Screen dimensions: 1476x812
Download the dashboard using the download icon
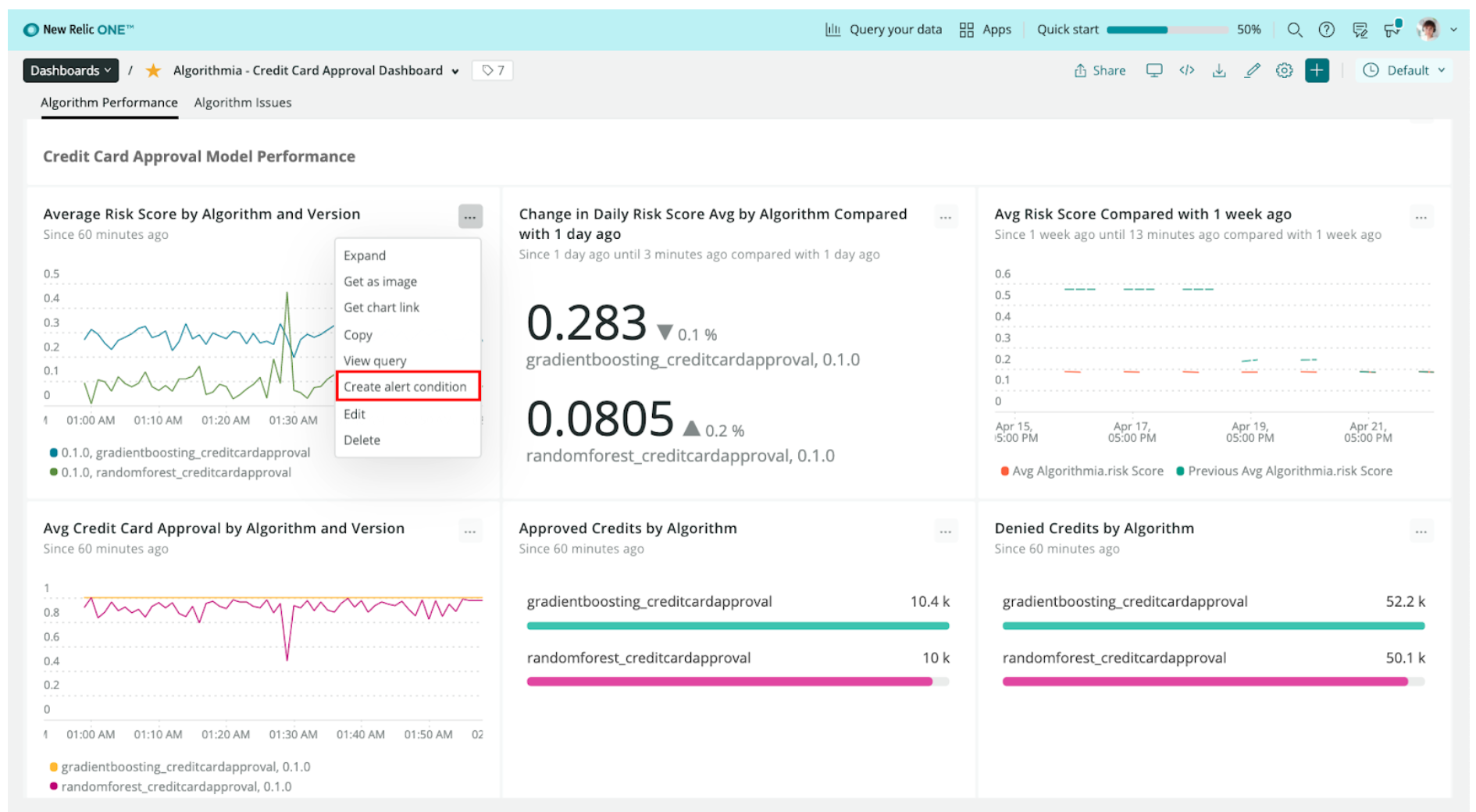pyautogui.click(x=1219, y=70)
